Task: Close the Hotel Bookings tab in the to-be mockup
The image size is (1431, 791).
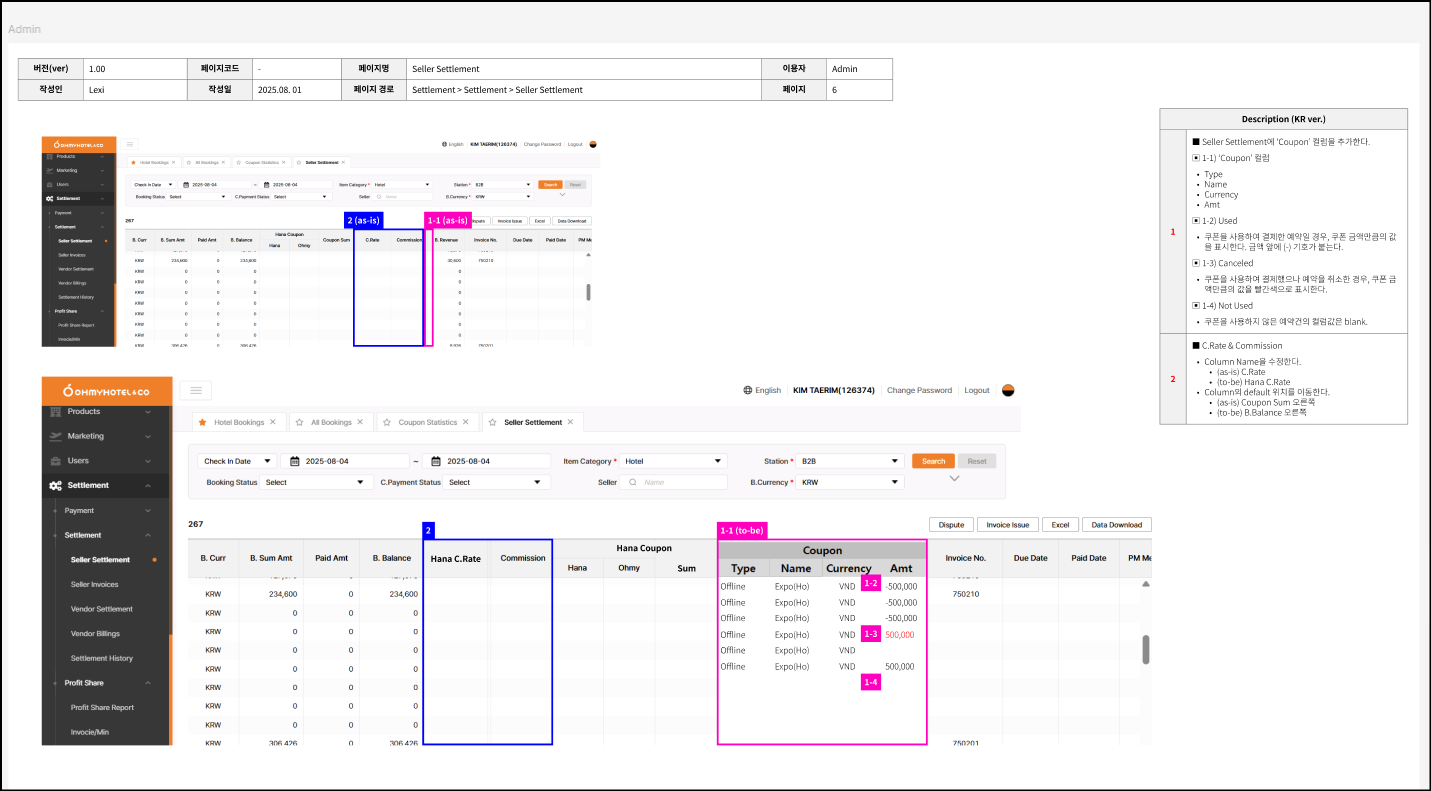Action: [x=273, y=422]
